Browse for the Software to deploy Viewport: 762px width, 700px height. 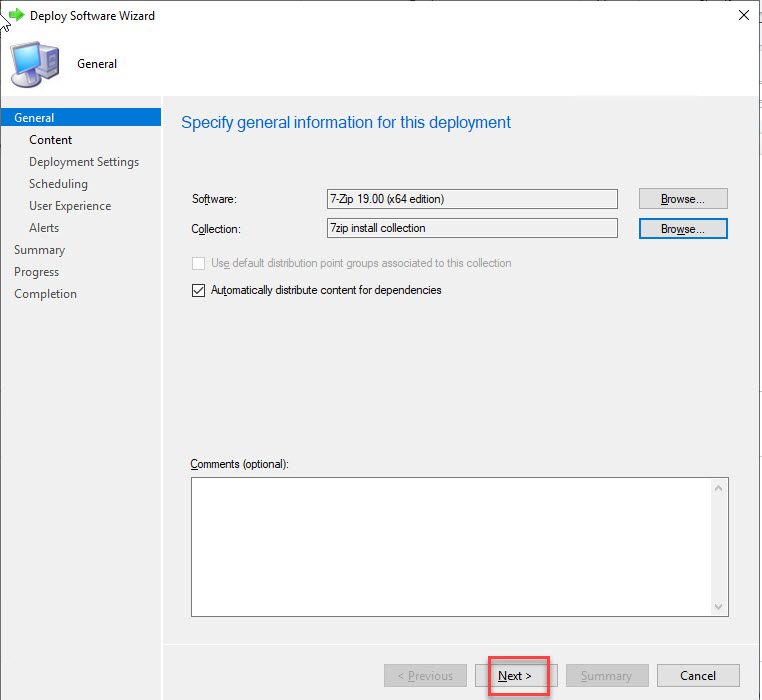coord(683,199)
